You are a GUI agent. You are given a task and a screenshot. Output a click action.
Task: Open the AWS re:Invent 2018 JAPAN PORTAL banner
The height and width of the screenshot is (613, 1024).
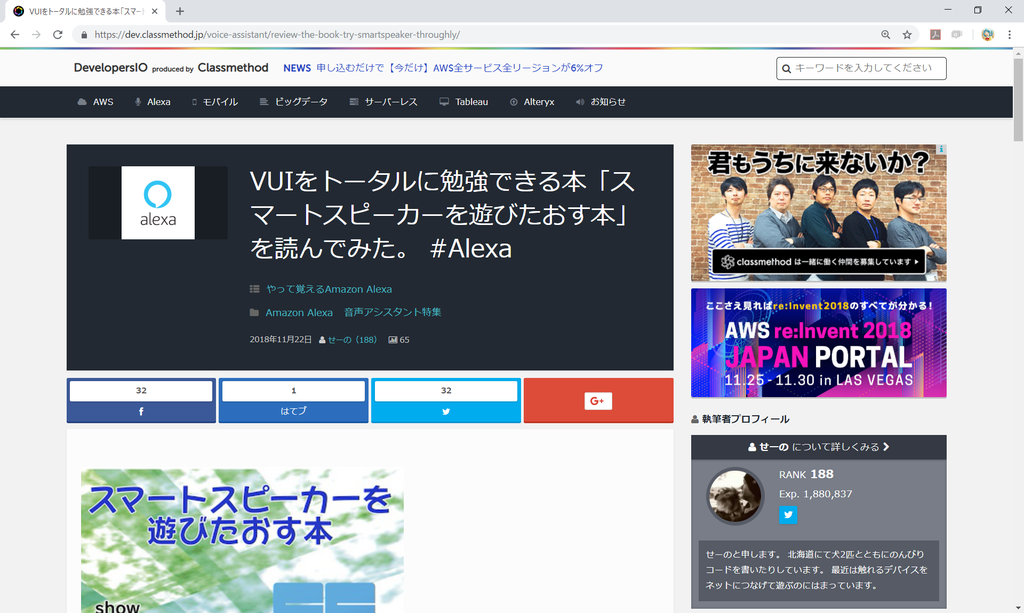click(x=818, y=343)
